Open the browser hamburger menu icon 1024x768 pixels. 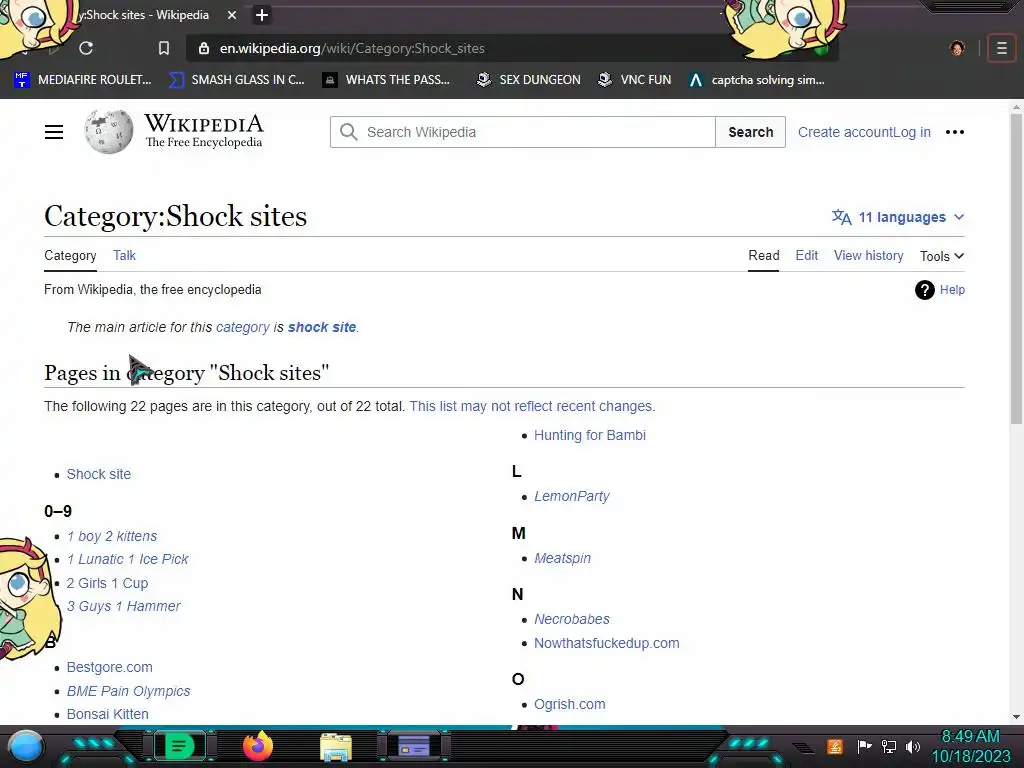click(x=1002, y=48)
